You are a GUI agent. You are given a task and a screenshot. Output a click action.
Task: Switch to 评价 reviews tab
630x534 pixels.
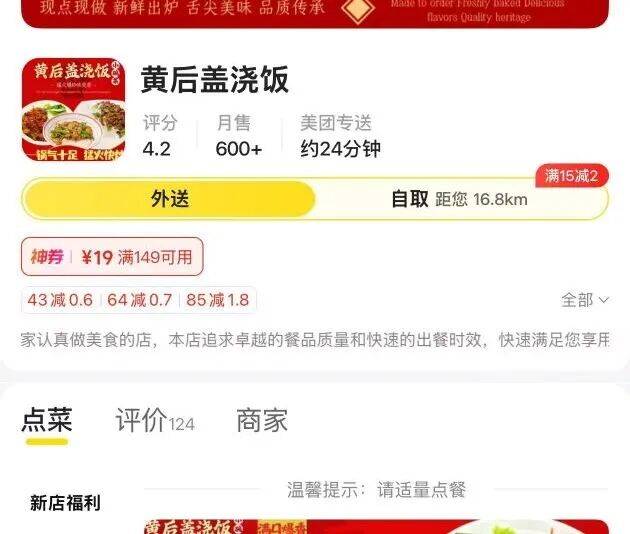coord(155,420)
